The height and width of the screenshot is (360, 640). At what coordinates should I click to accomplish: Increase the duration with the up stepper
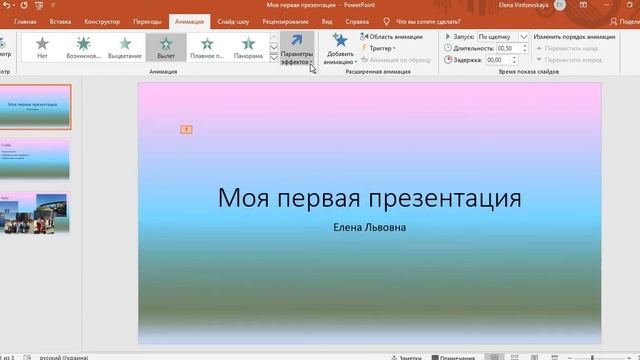(x=525, y=46)
